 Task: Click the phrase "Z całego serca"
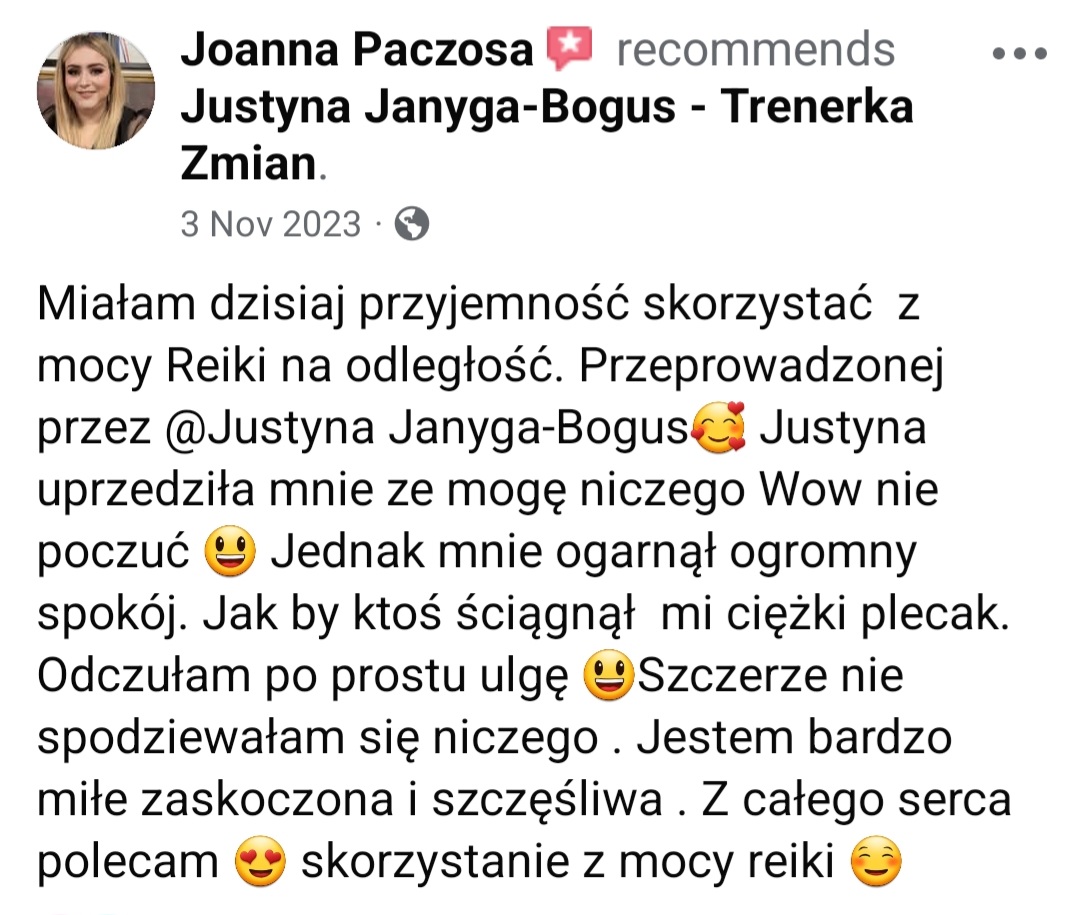click(x=857, y=800)
